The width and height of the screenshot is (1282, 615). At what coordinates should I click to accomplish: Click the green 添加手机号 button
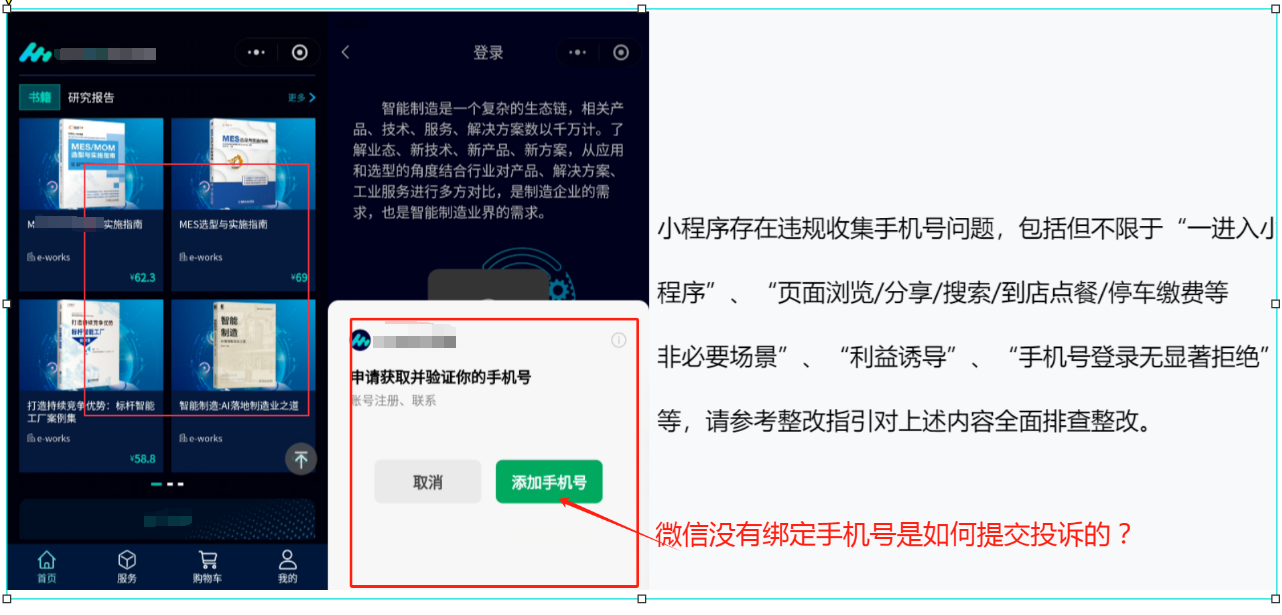[x=549, y=482]
